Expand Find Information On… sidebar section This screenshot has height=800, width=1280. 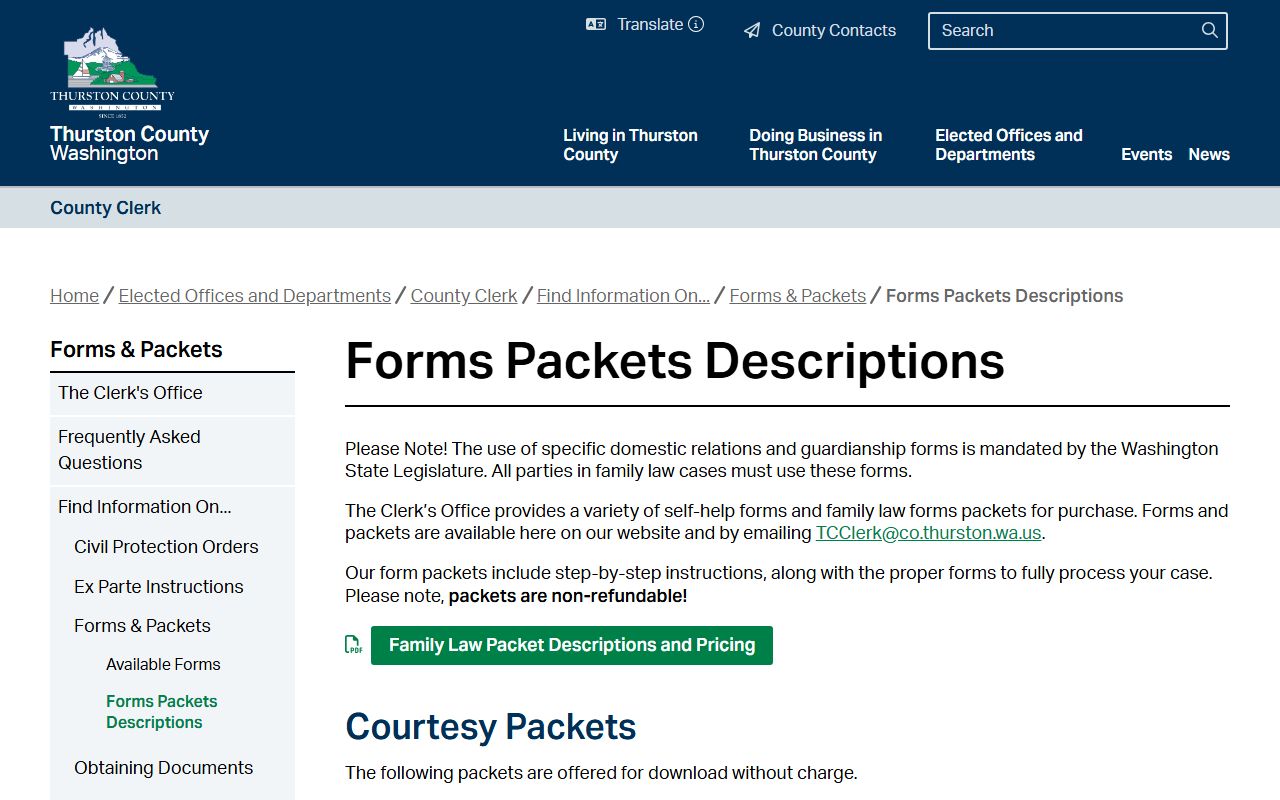pos(144,507)
